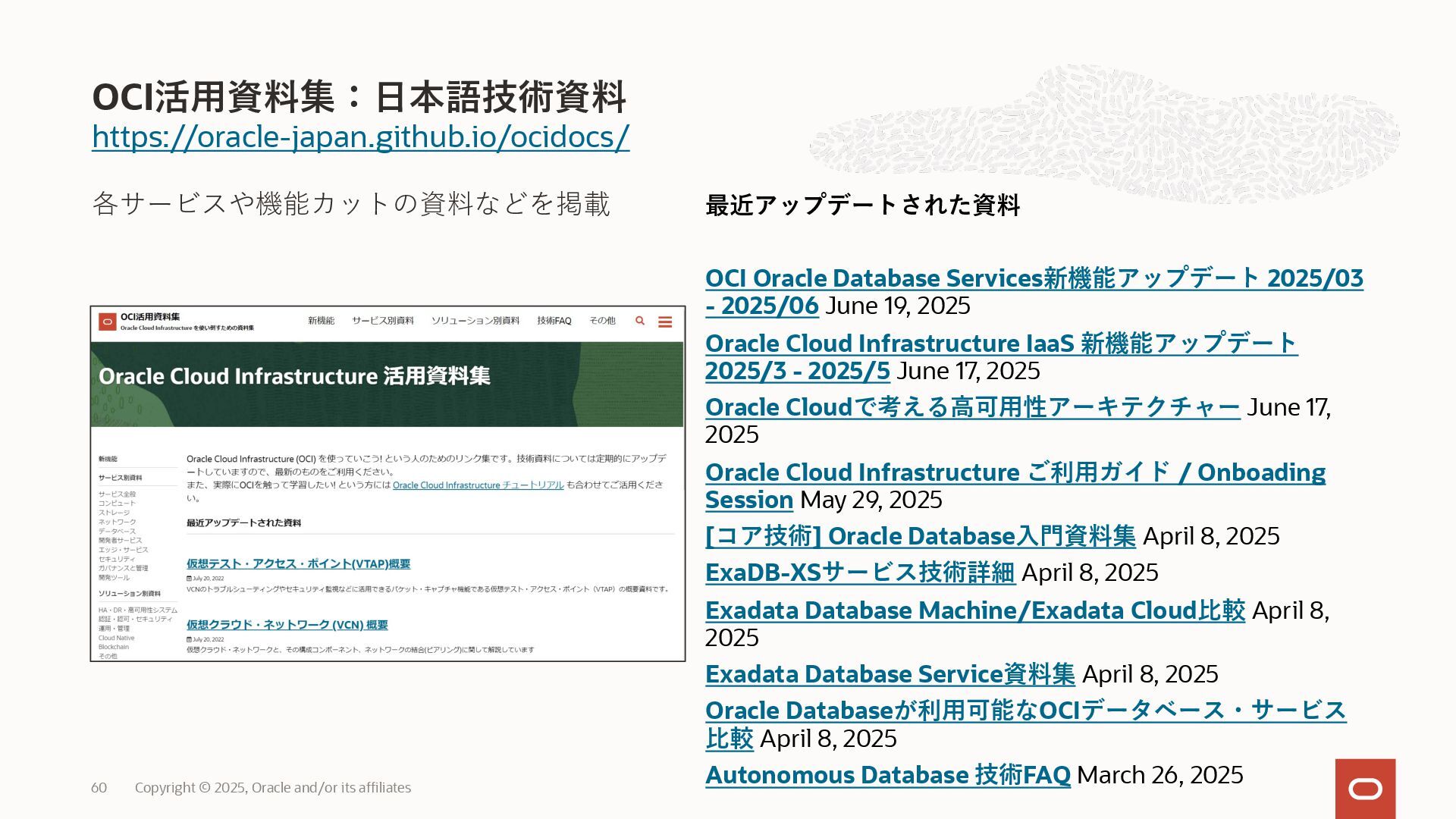1456x819 pixels.
Task: Open OCI Oracle Database Services新機能アップデート link
Action: 1034,292
